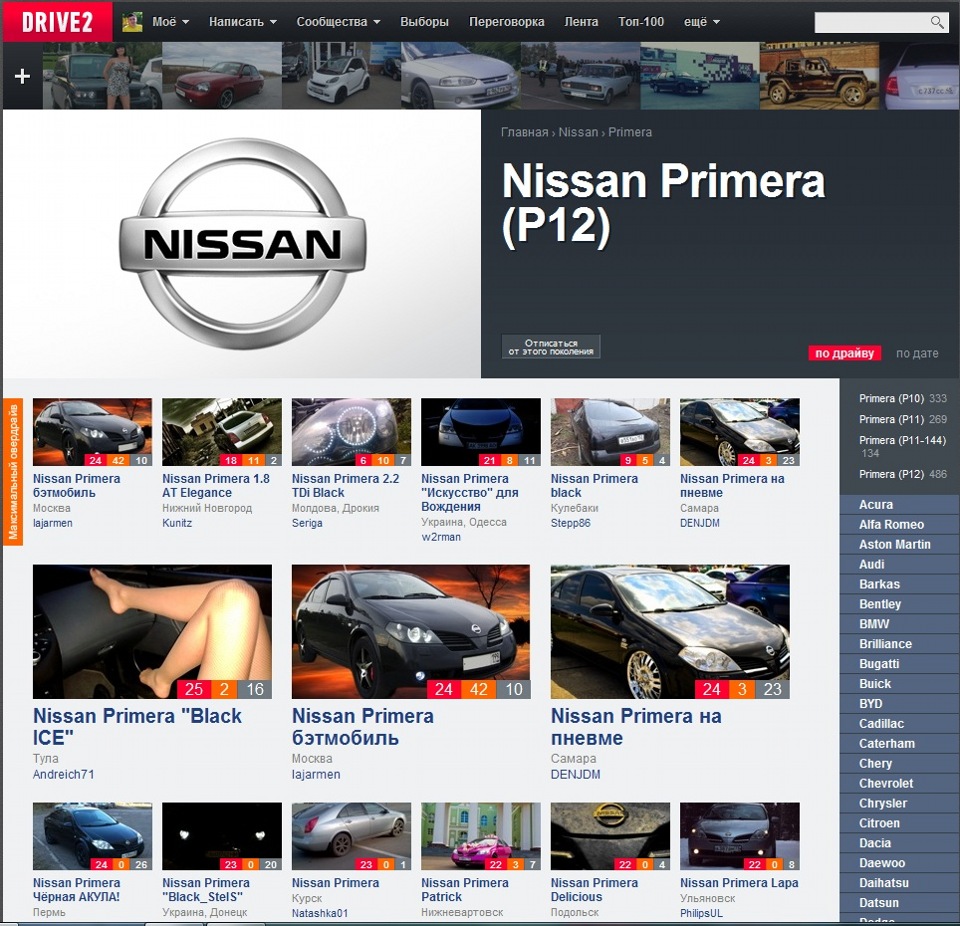Click Отписаться от этого поколения button

[550, 347]
